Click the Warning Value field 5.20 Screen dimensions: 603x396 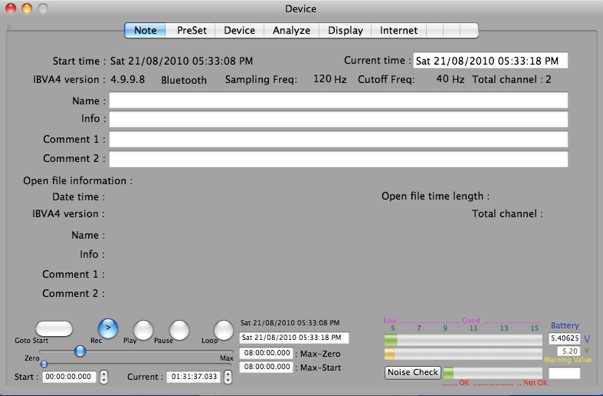click(569, 351)
